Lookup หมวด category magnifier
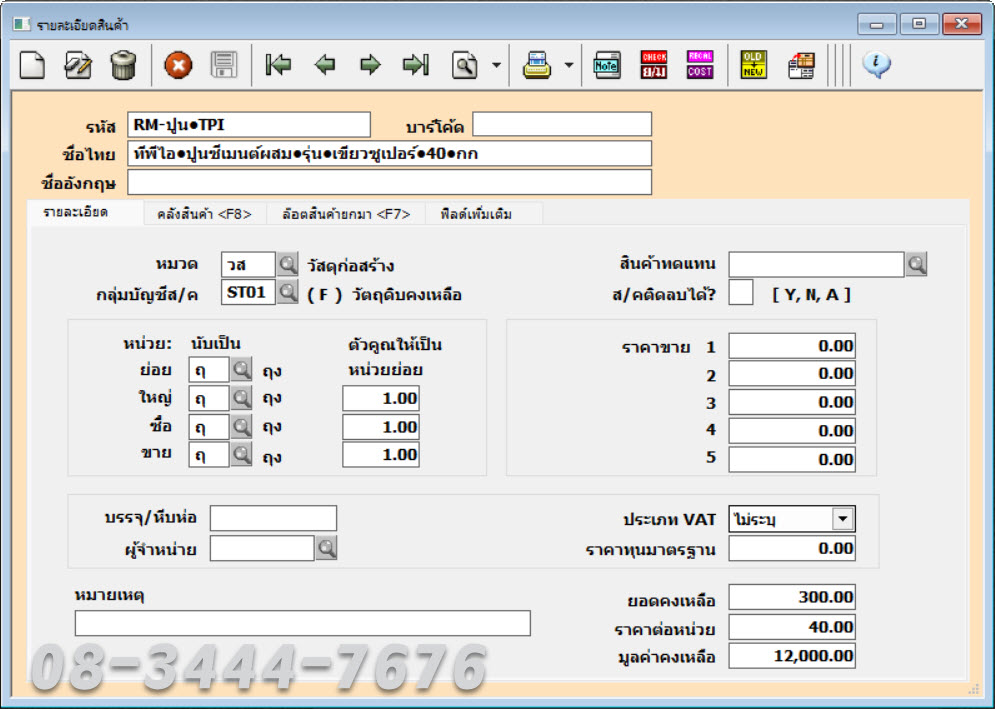Screen dimensions: 995x709 (287, 264)
